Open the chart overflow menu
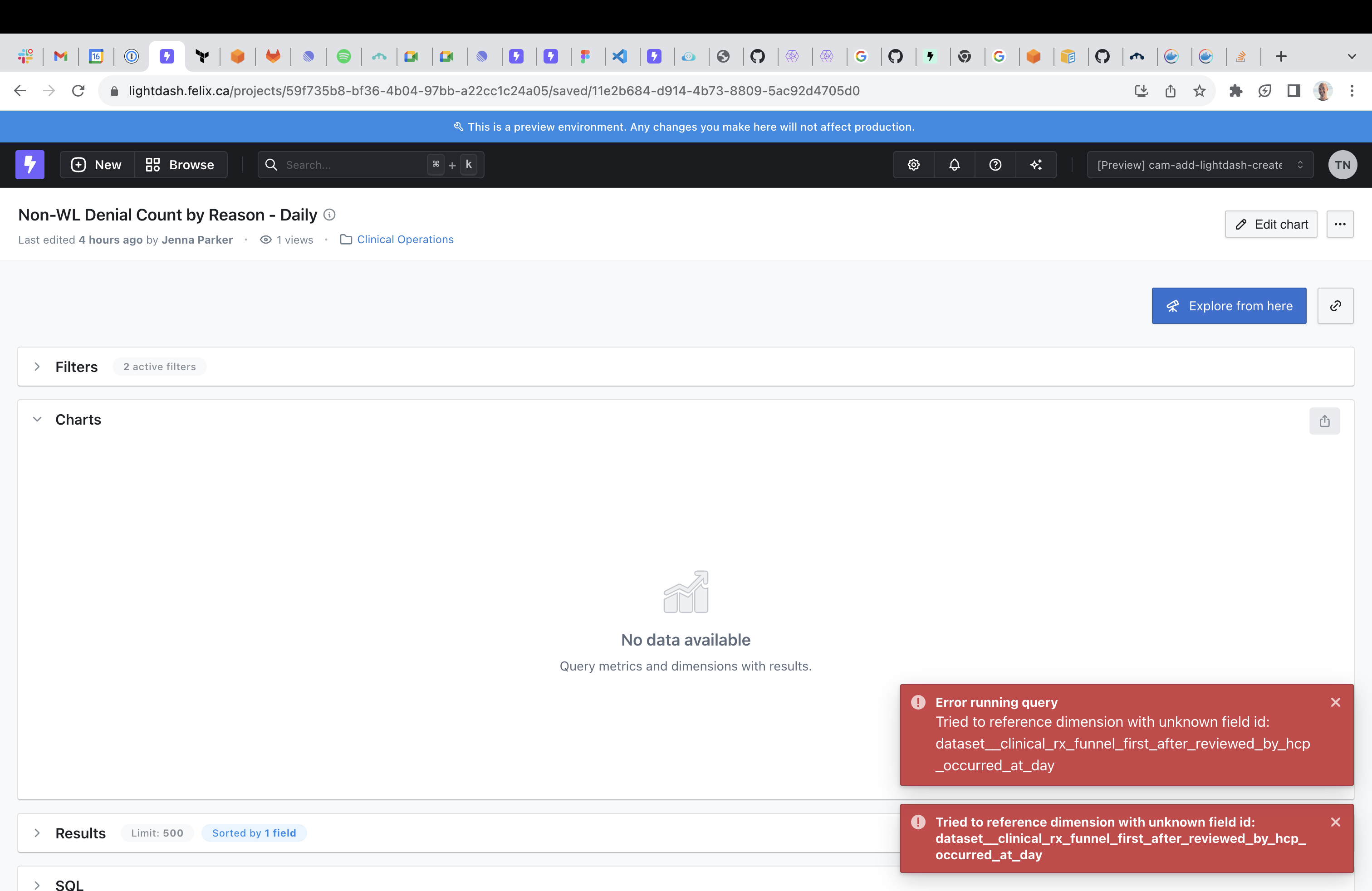1372x891 pixels. (x=1340, y=224)
